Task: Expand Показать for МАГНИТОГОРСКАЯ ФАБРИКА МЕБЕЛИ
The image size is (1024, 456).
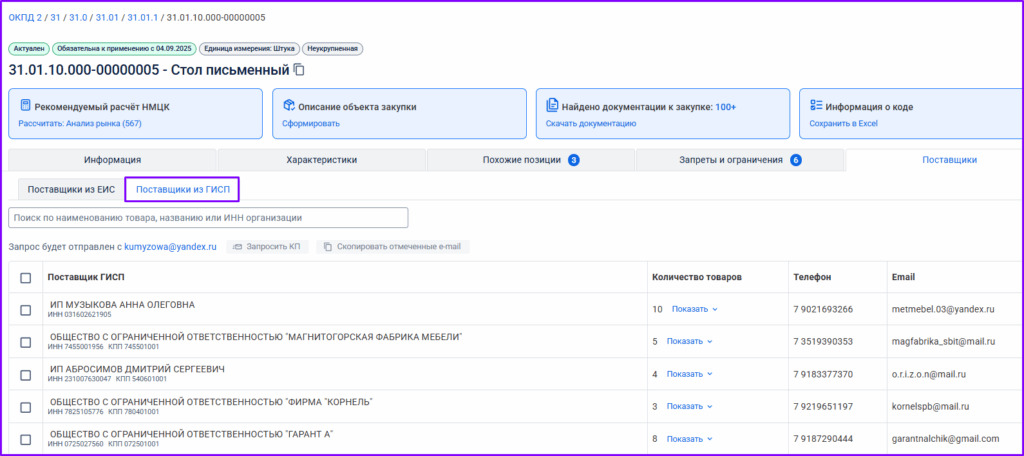Action: tap(689, 341)
